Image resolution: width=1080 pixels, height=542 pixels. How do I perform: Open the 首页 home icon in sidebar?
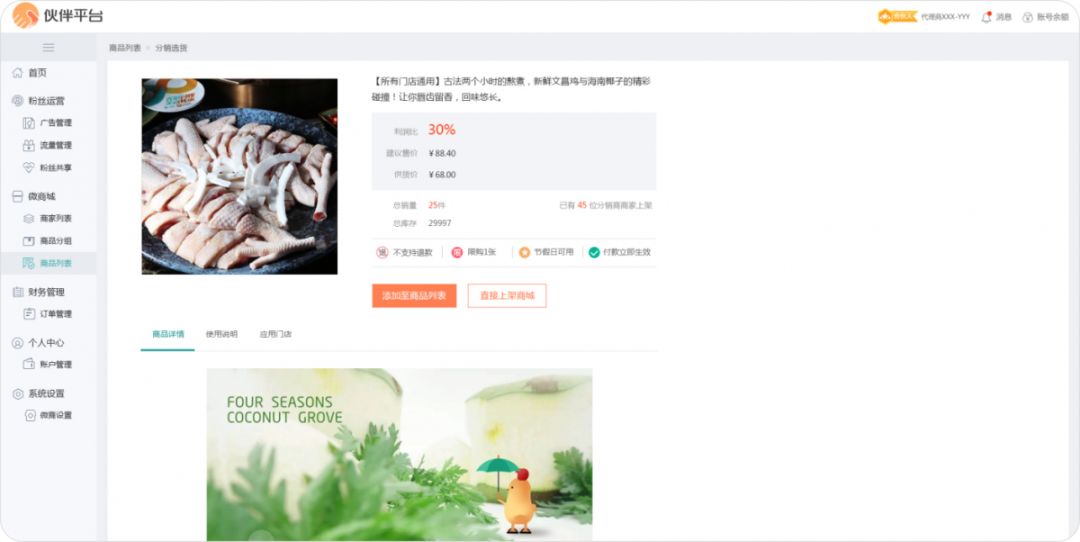tap(17, 72)
